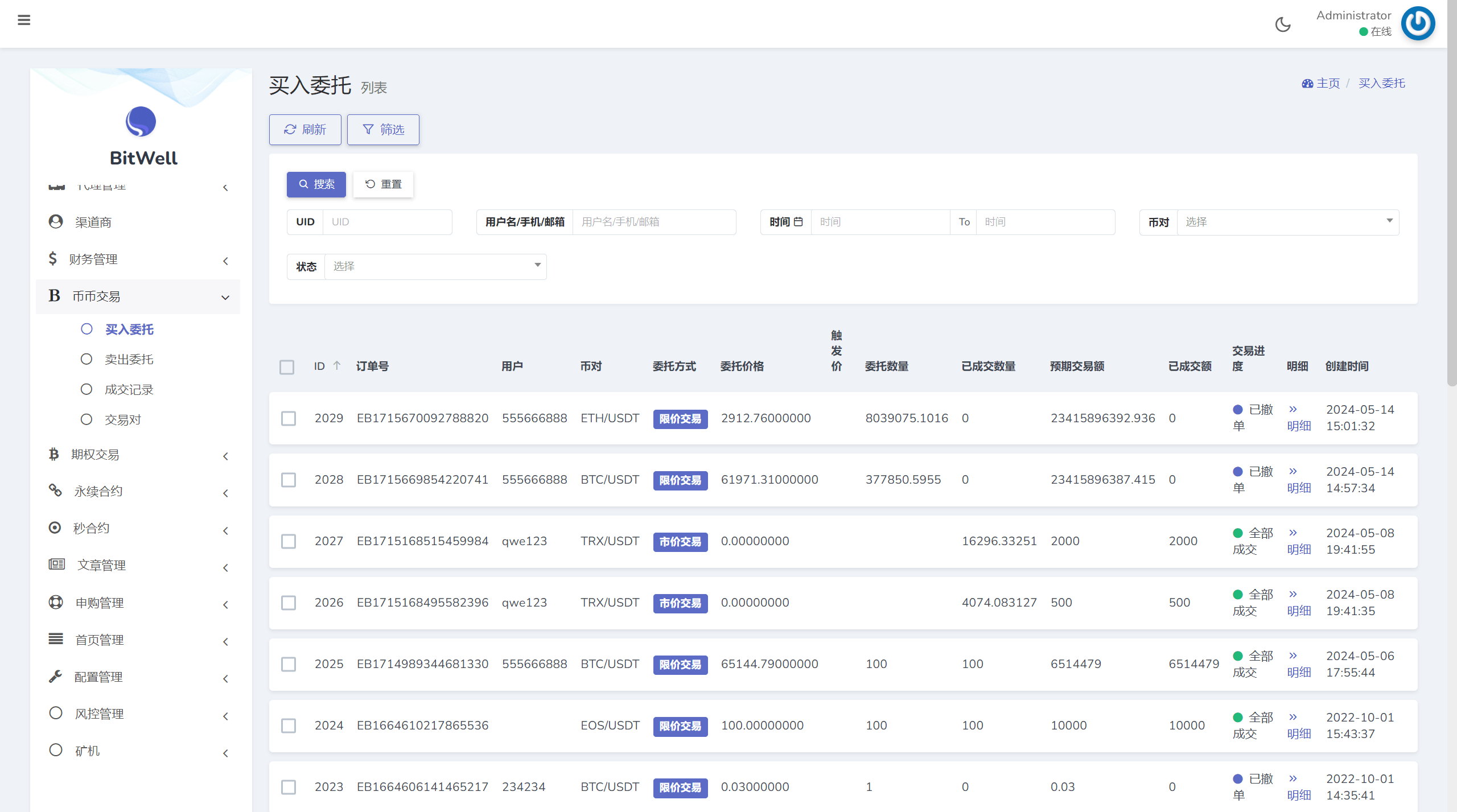Click the Administrator avatar power icon

pyautogui.click(x=1417, y=24)
